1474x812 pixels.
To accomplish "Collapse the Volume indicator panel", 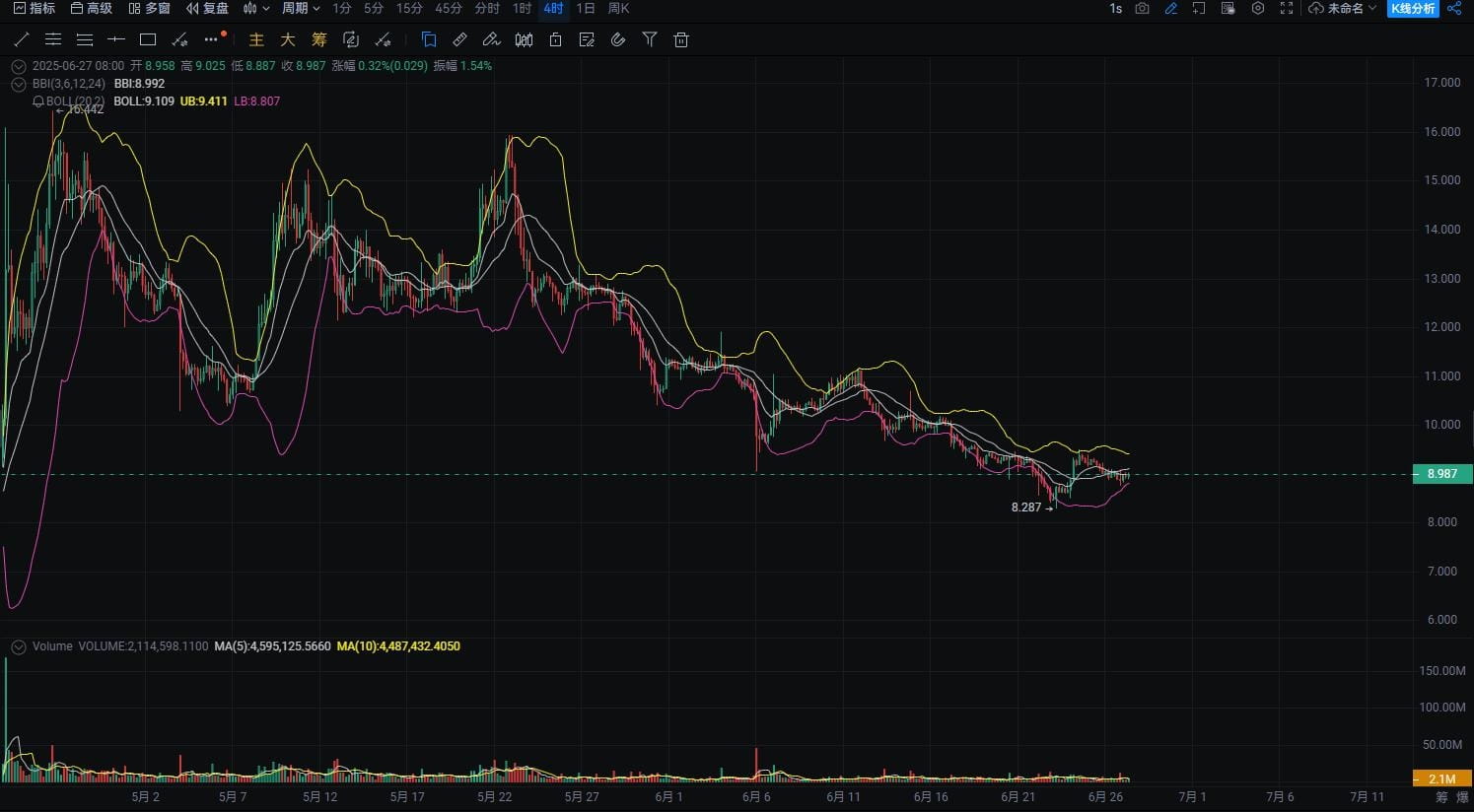I will pyautogui.click(x=18, y=646).
